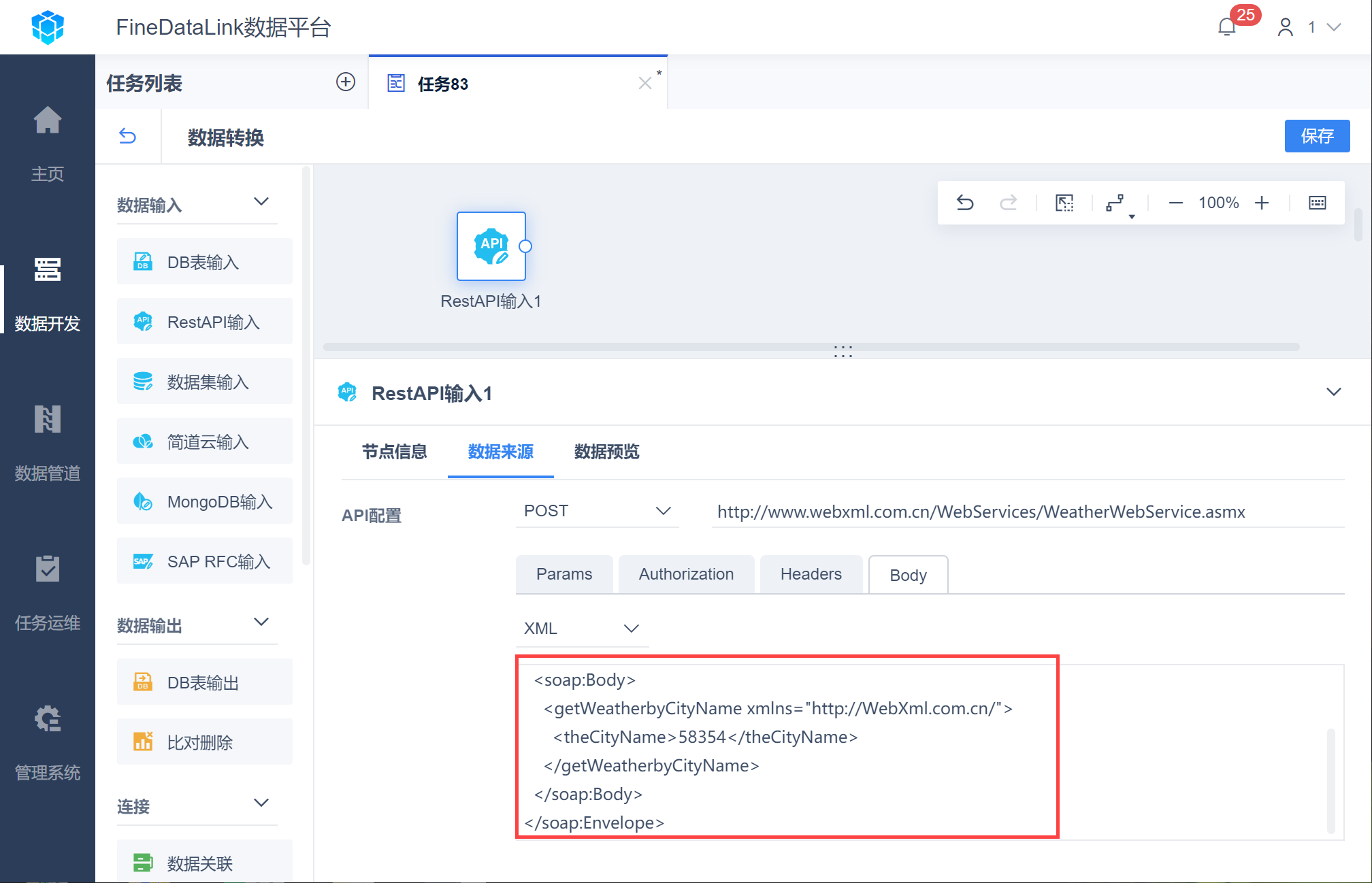Image resolution: width=1372 pixels, height=883 pixels.
Task: Open 任务运维 from the sidebar
Action: (47, 592)
